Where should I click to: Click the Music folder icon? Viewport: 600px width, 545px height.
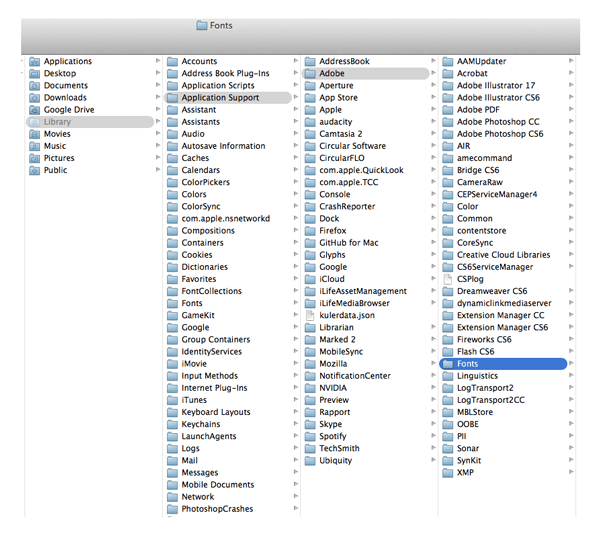[35, 146]
